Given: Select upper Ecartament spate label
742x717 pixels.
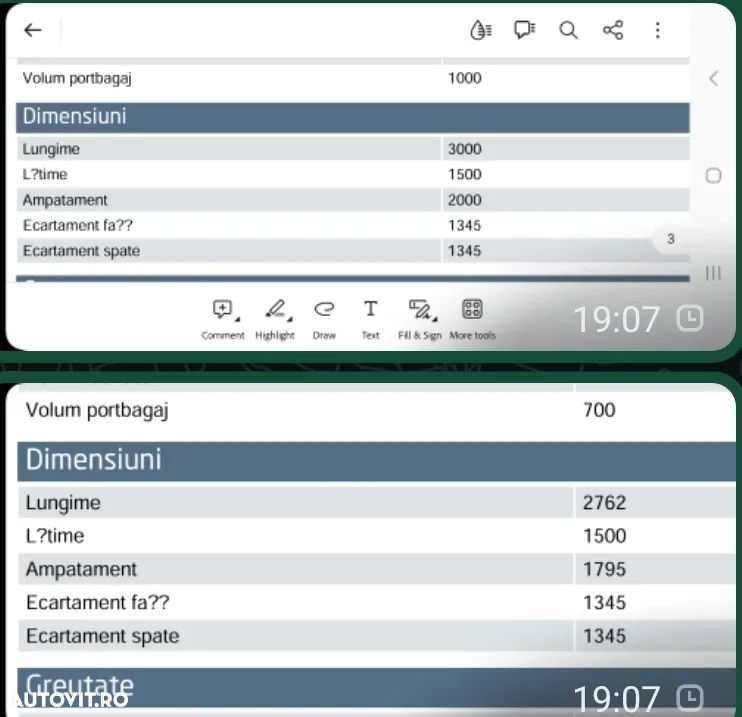Looking at the screenshot, I should point(81,251).
